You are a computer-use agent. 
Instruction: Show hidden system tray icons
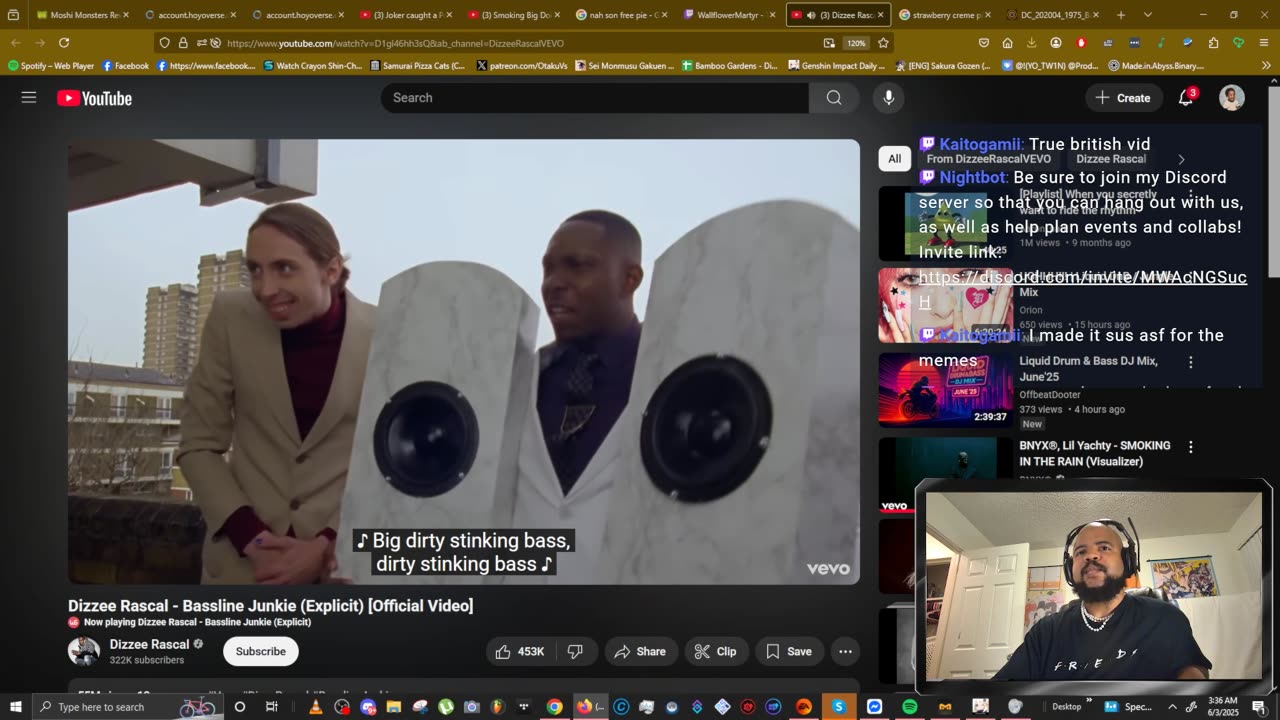(1173, 707)
